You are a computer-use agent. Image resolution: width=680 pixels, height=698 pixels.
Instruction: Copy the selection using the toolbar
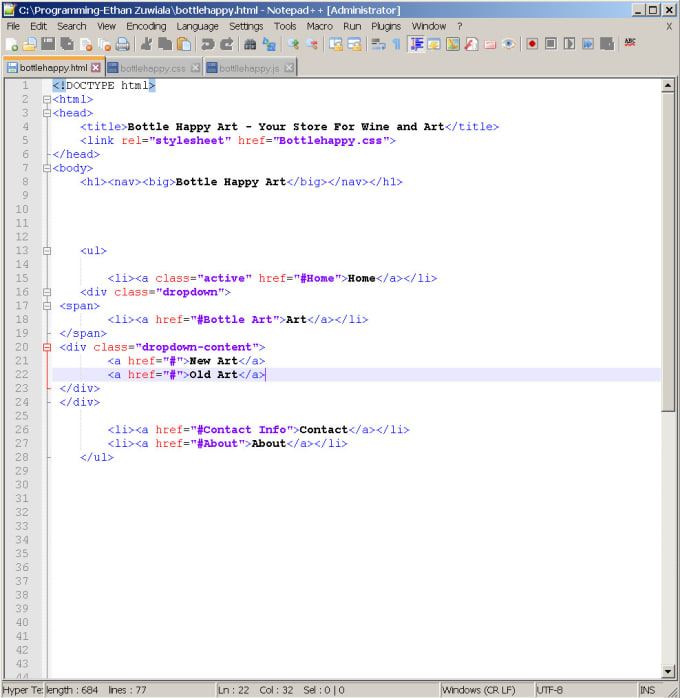165,44
